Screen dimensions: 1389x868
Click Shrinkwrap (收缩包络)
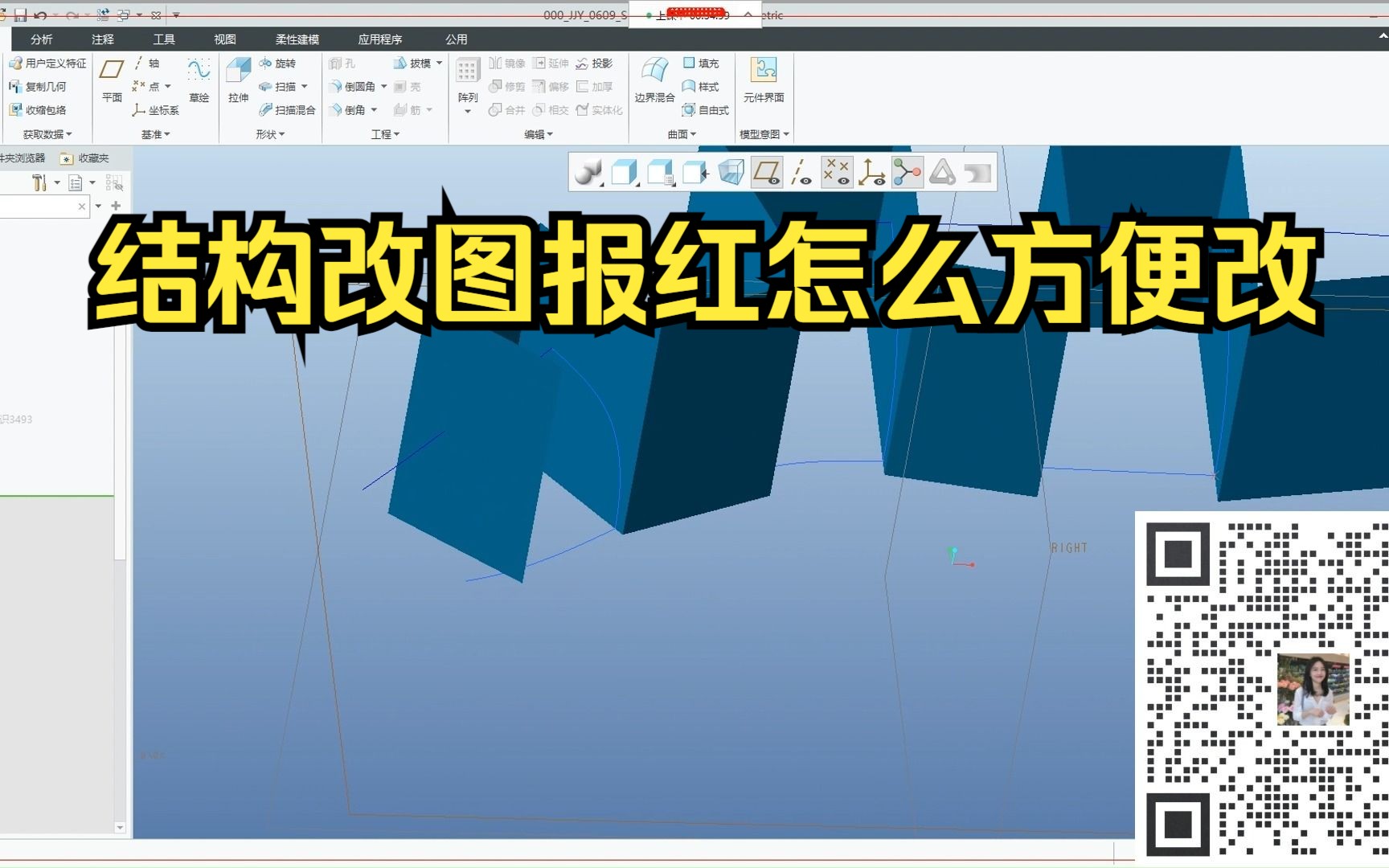coord(38,110)
